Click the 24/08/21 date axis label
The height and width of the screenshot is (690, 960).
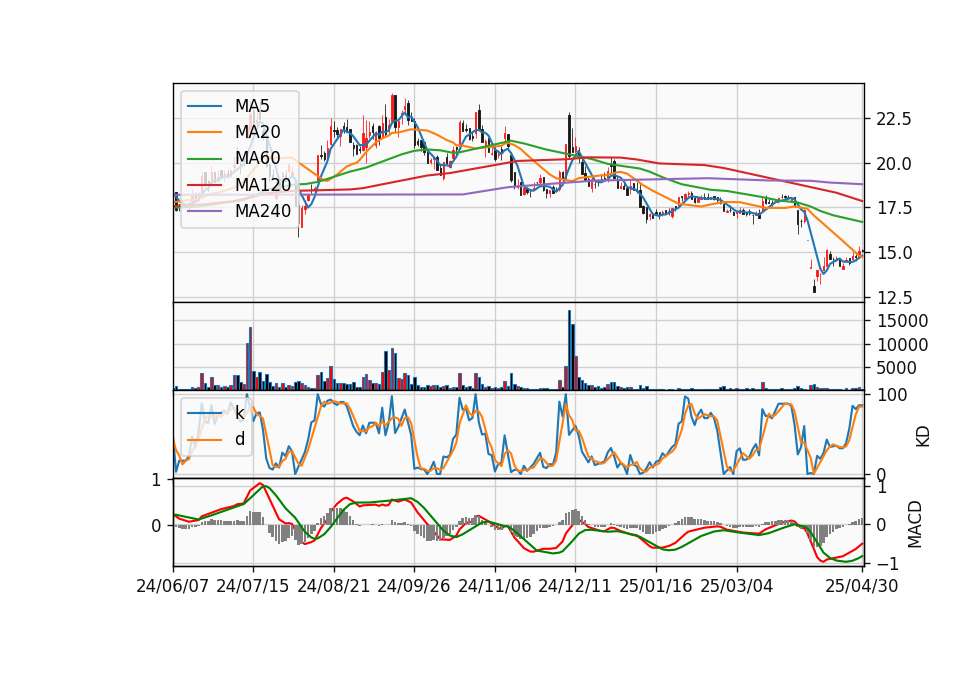[x=334, y=586]
